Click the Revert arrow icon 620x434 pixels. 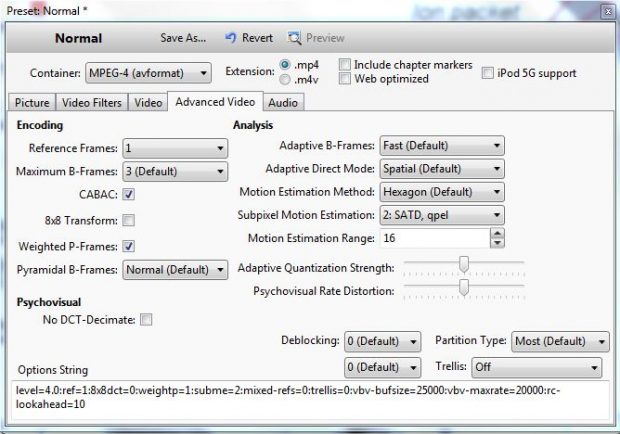pos(231,38)
